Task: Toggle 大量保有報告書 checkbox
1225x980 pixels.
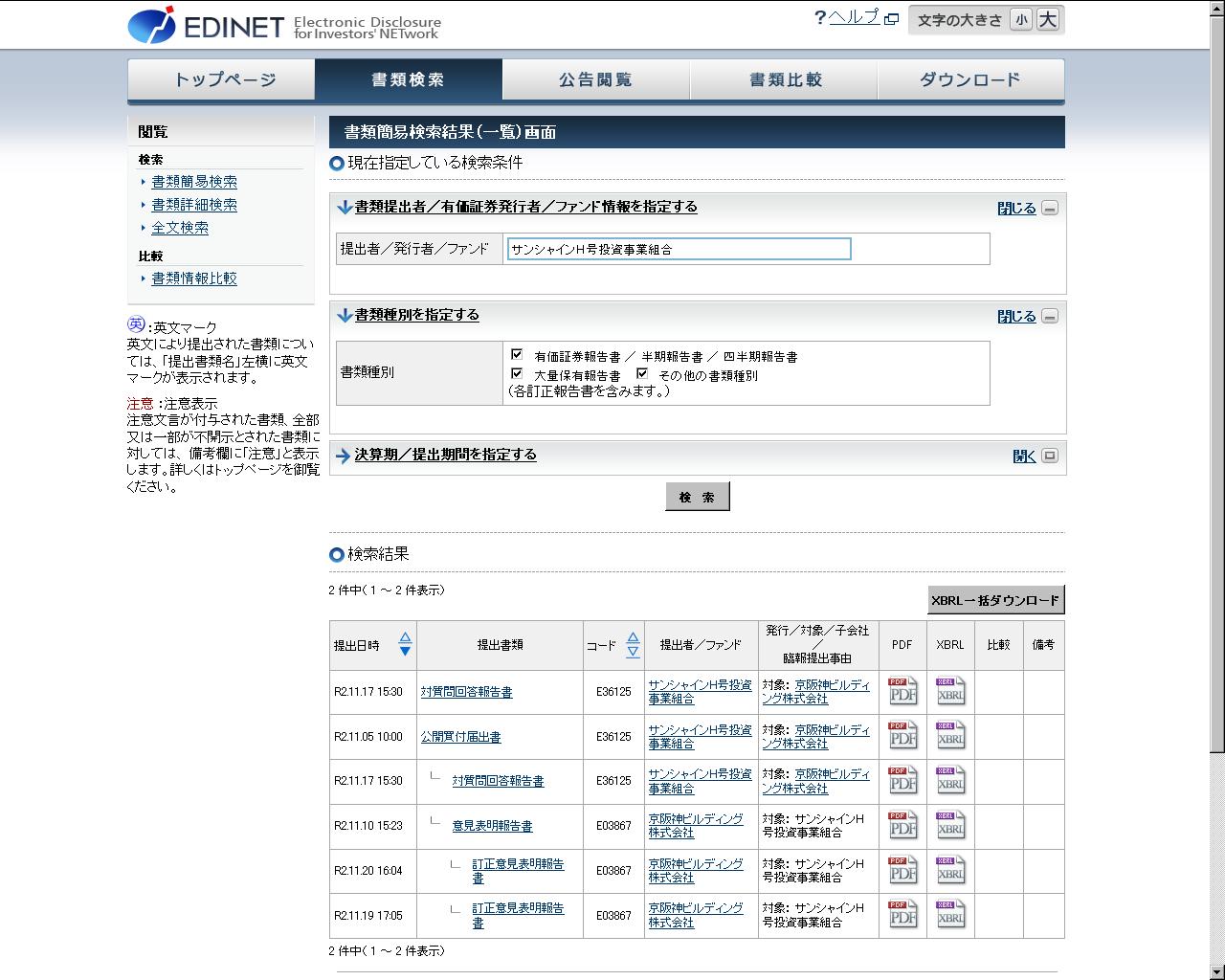Action: [x=517, y=373]
